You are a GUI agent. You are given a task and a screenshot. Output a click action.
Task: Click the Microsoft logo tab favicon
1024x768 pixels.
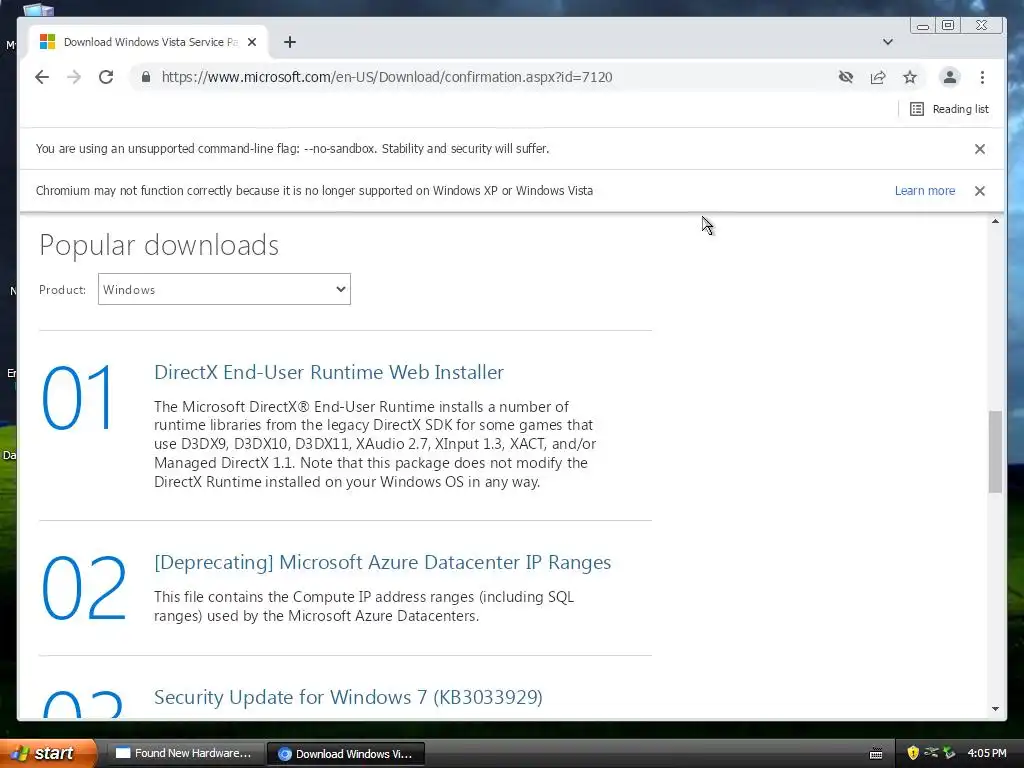tap(48, 42)
